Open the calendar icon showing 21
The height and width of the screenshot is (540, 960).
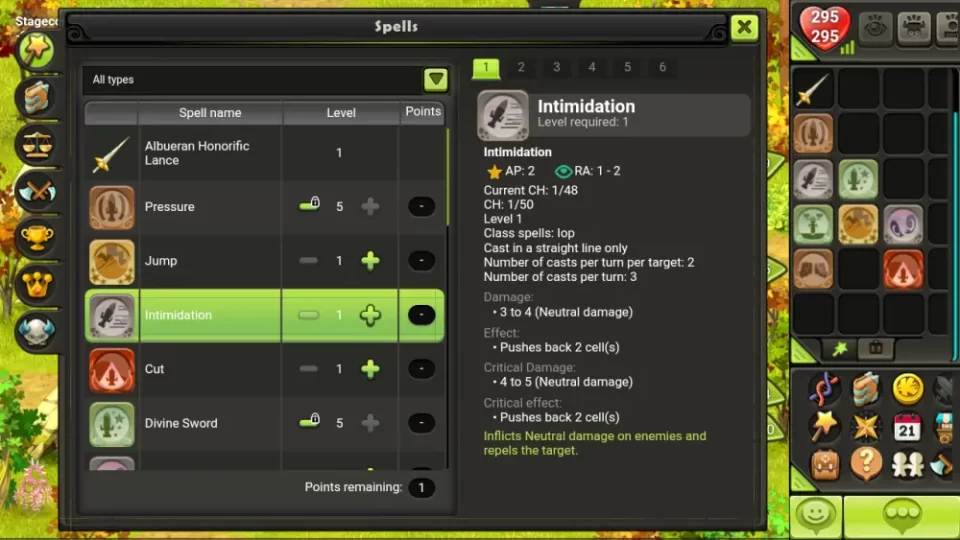(907, 427)
